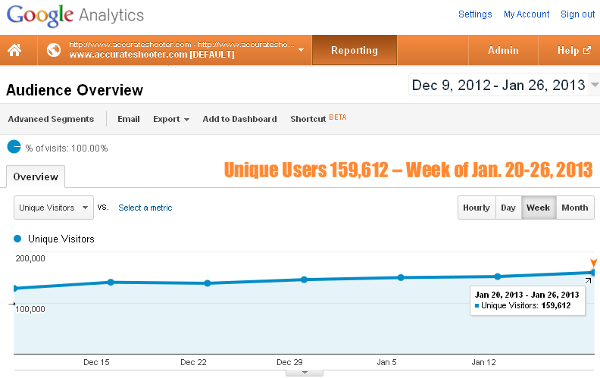
Task: Open the Admin tab
Action: (x=503, y=50)
